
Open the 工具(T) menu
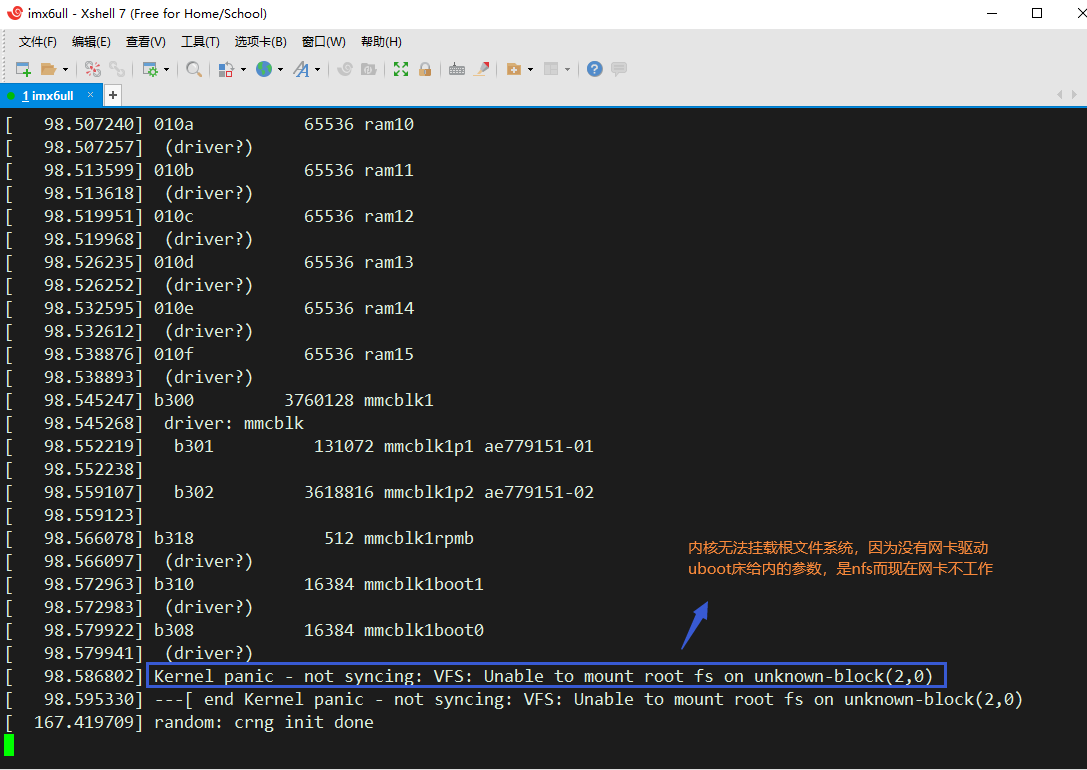pyautogui.click(x=200, y=41)
